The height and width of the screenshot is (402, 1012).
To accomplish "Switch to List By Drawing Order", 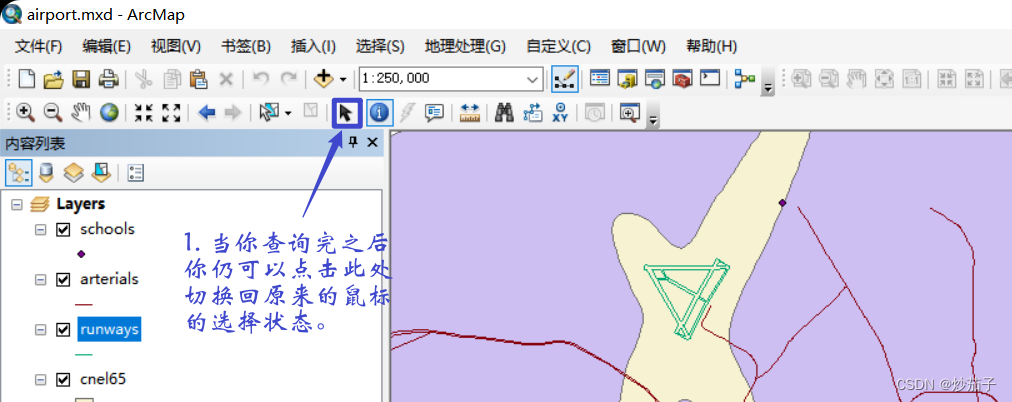I will pyautogui.click(x=19, y=172).
